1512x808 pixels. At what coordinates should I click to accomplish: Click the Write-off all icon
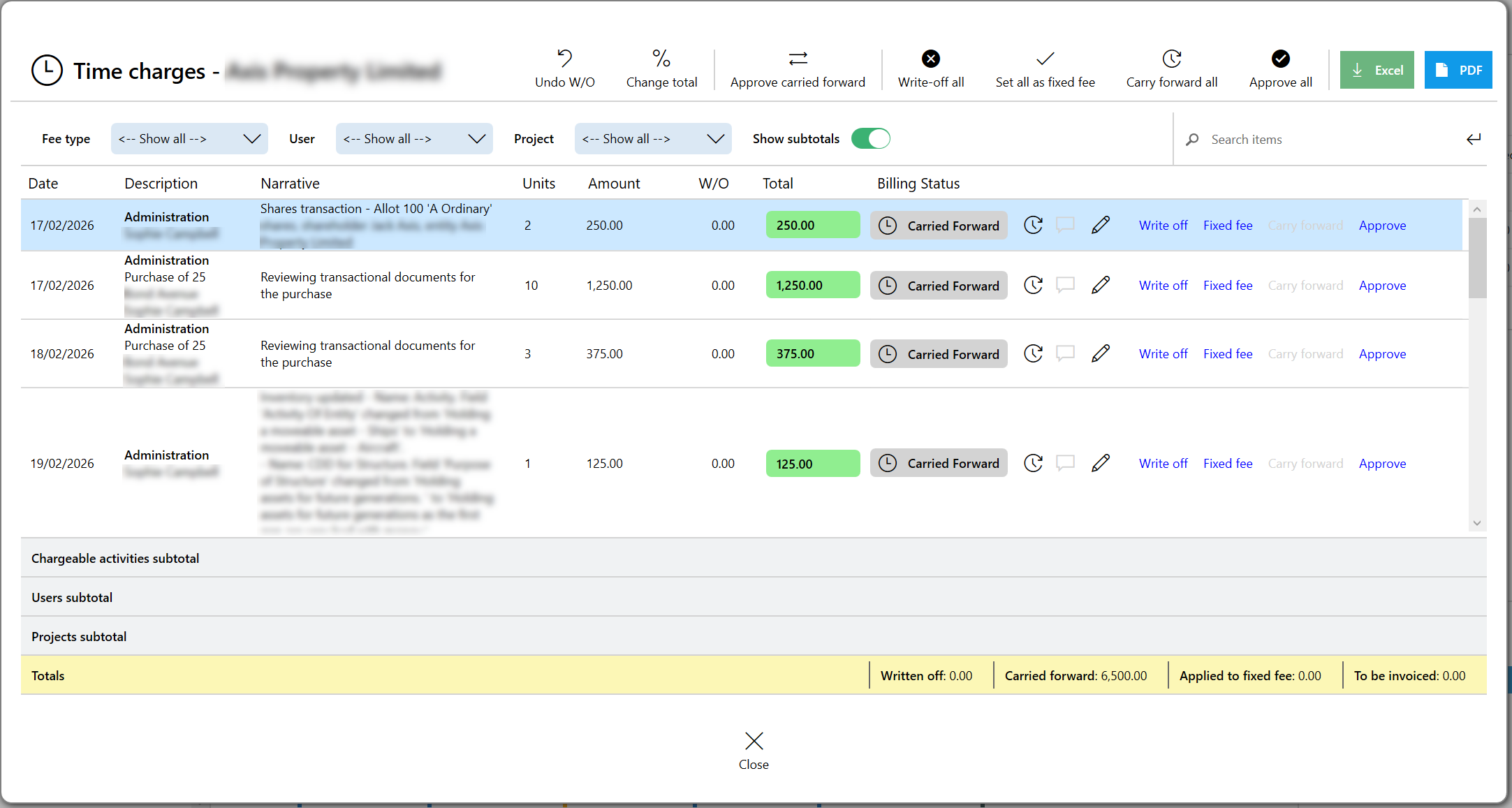click(x=930, y=59)
